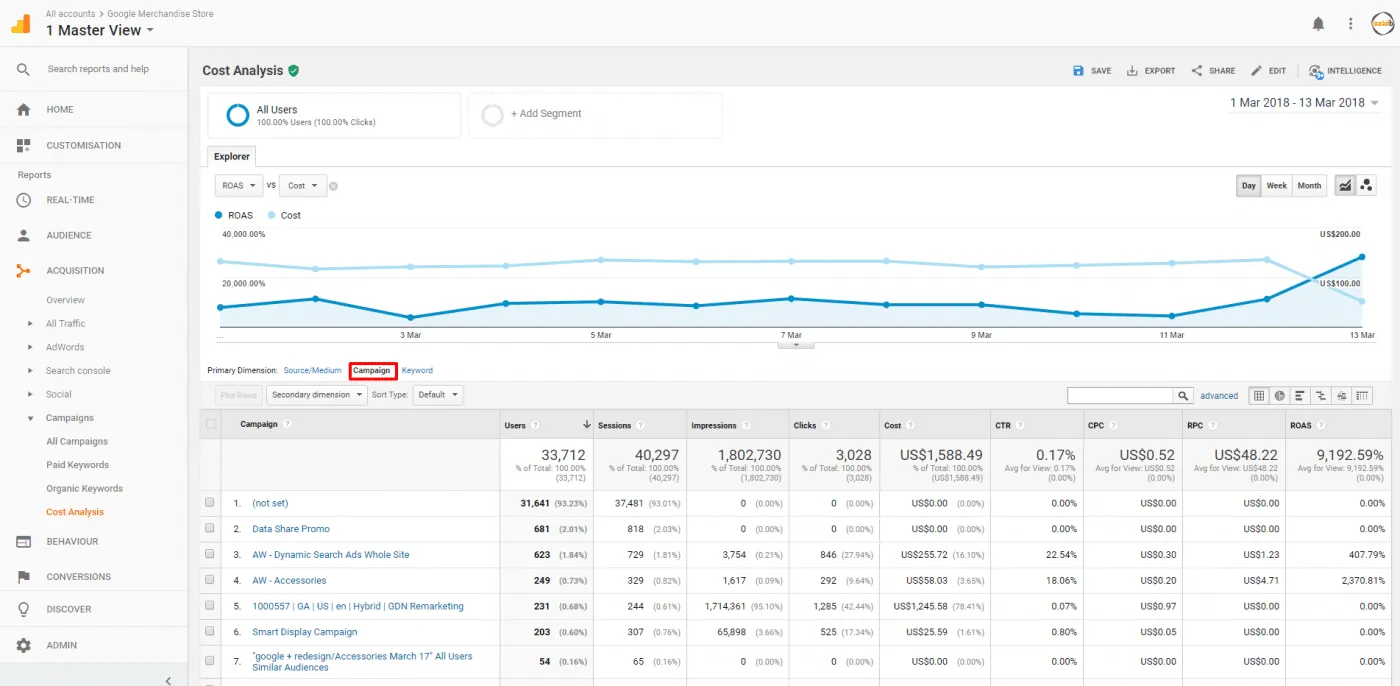Open Discover lightbulb icon
This screenshot has height=686, width=1400.
(x=24, y=609)
